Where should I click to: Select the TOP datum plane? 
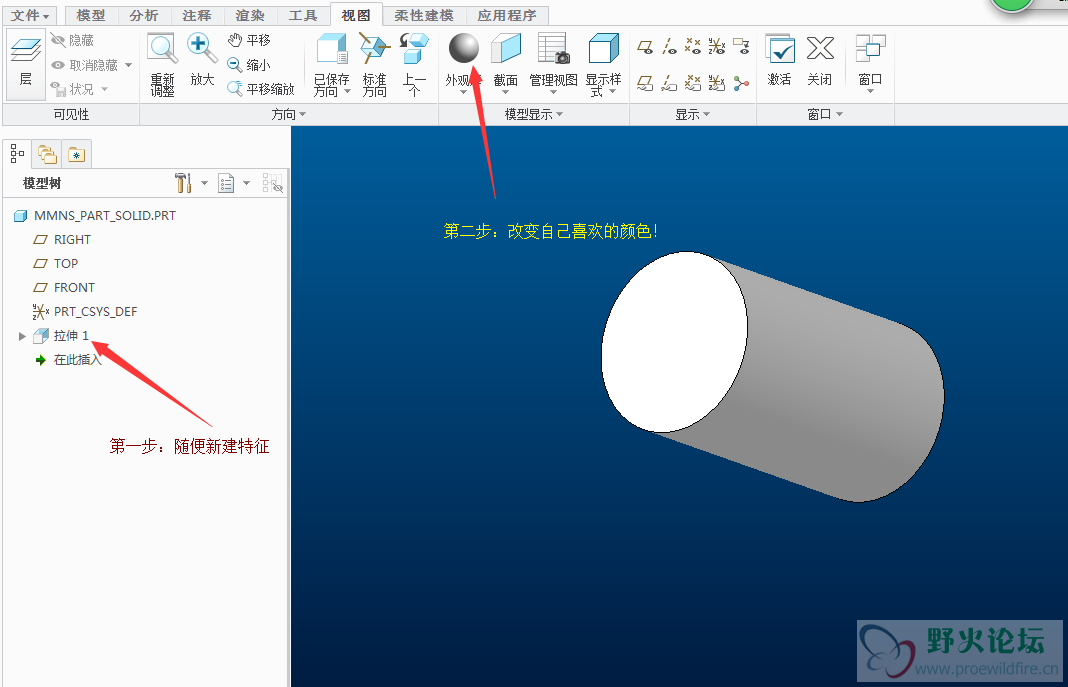click(56, 263)
